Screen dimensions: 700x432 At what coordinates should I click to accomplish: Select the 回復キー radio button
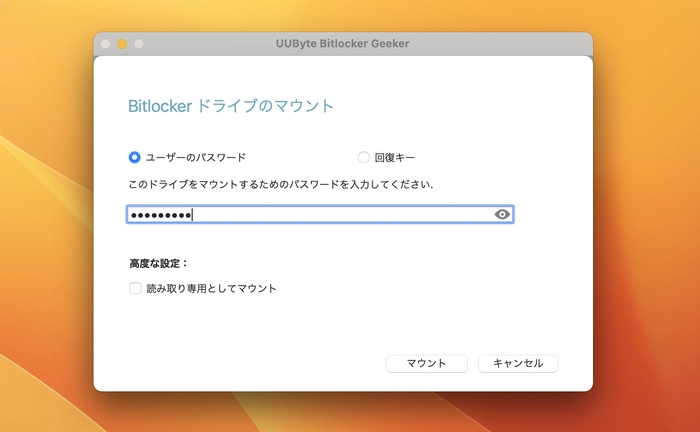pos(363,157)
